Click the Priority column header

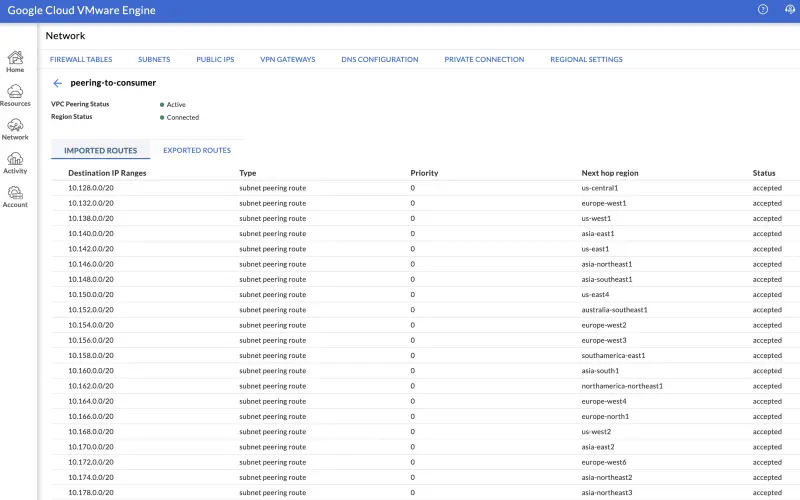(x=424, y=173)
